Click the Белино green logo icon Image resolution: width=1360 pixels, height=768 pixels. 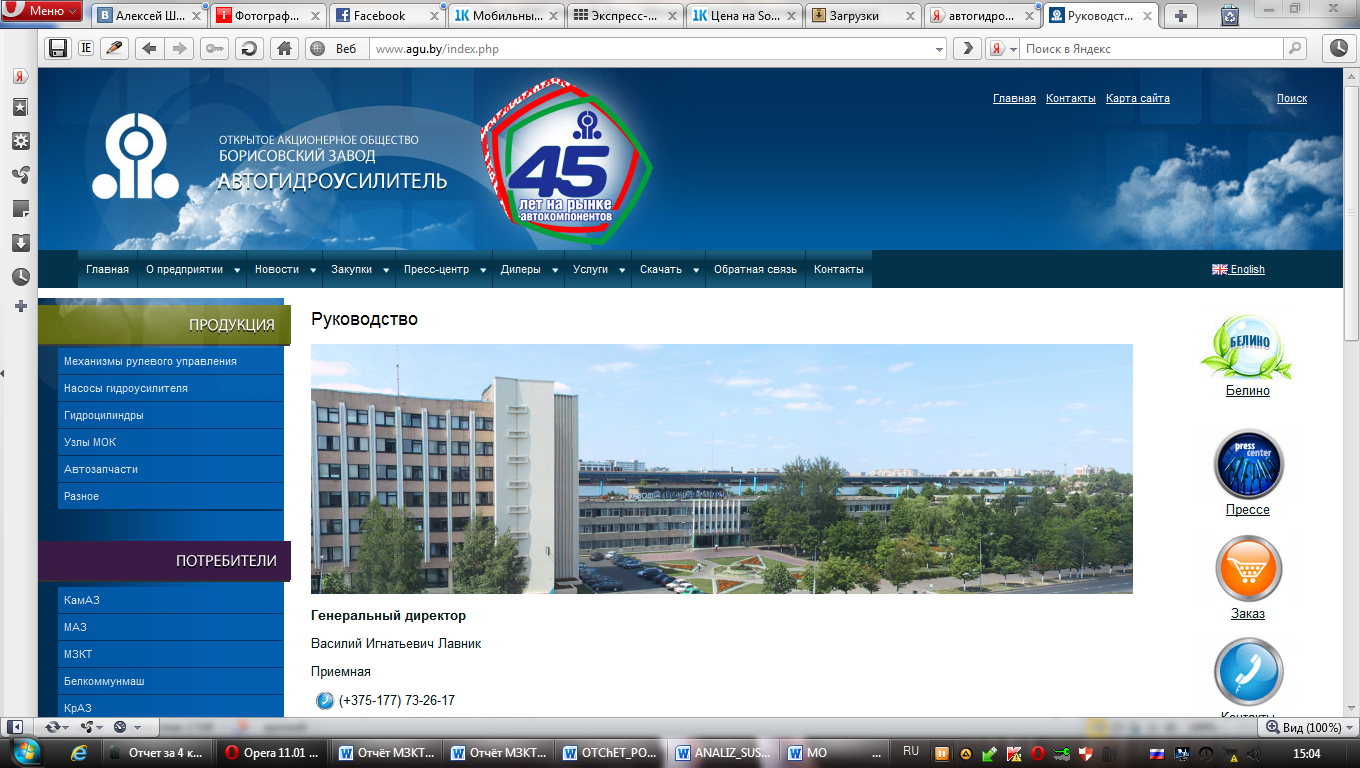(x=1247, y=346)
